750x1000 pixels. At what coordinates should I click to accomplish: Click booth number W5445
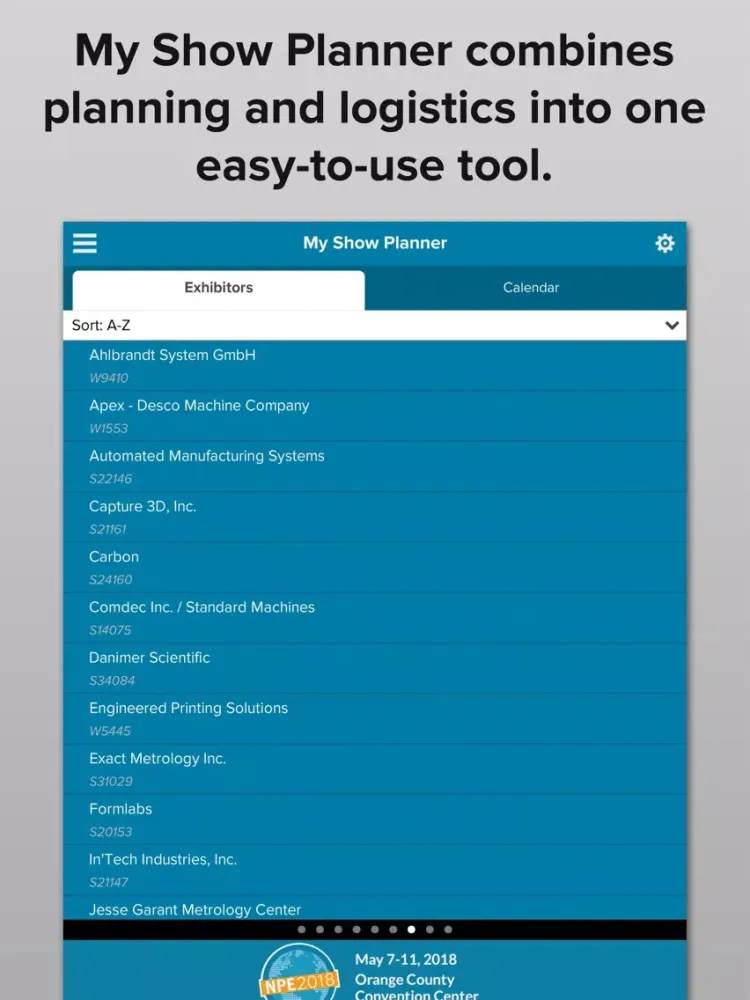point(110,730)
